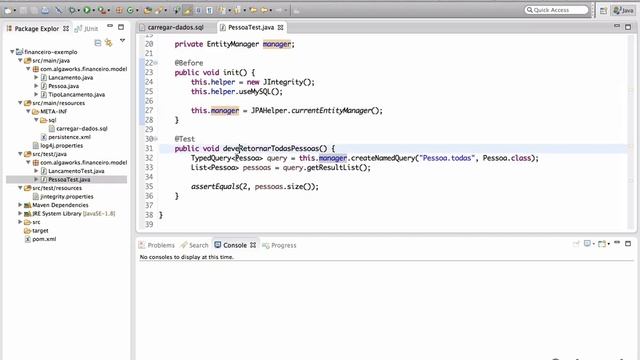The height and width of the screenshot is (360, 640).
Task: Run the program with green Run button
Action: tap(87, 10)
